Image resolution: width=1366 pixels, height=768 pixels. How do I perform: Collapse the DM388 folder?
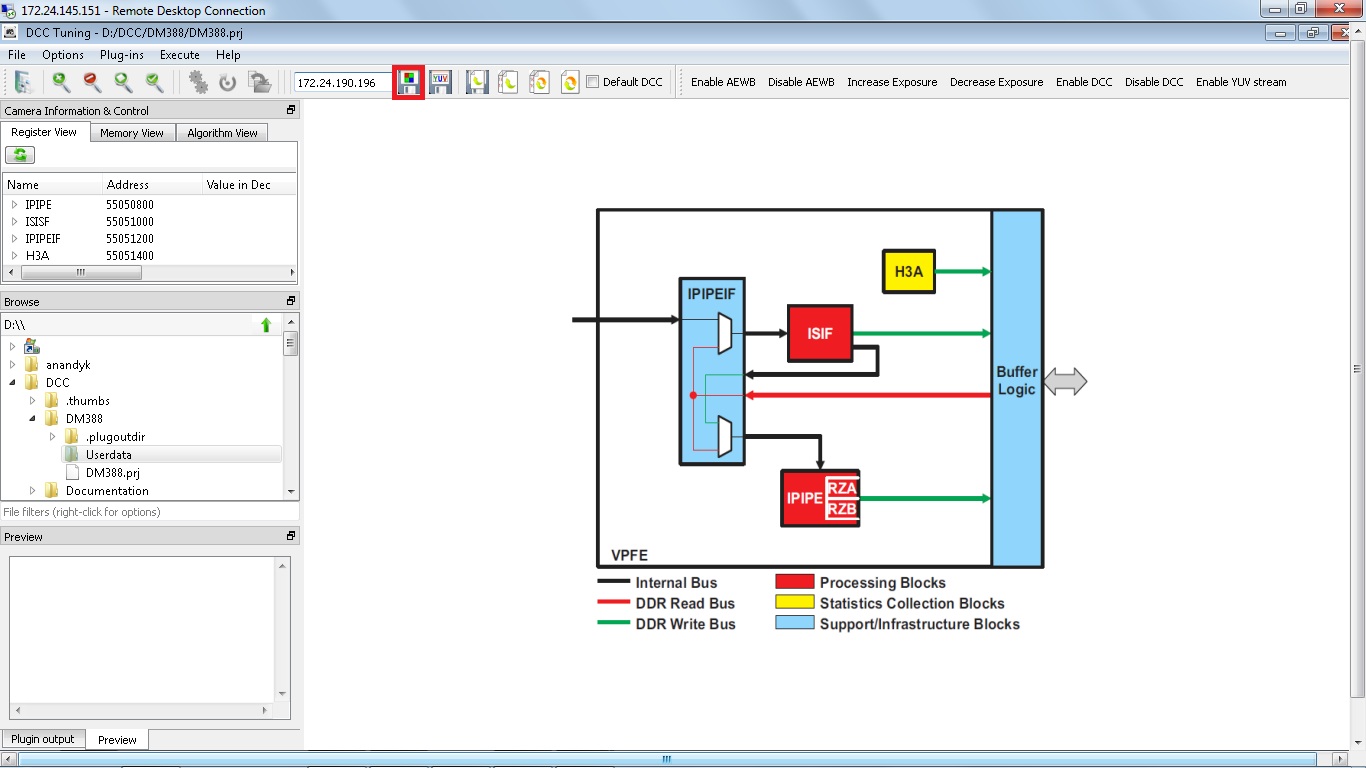tap(33, 419)
